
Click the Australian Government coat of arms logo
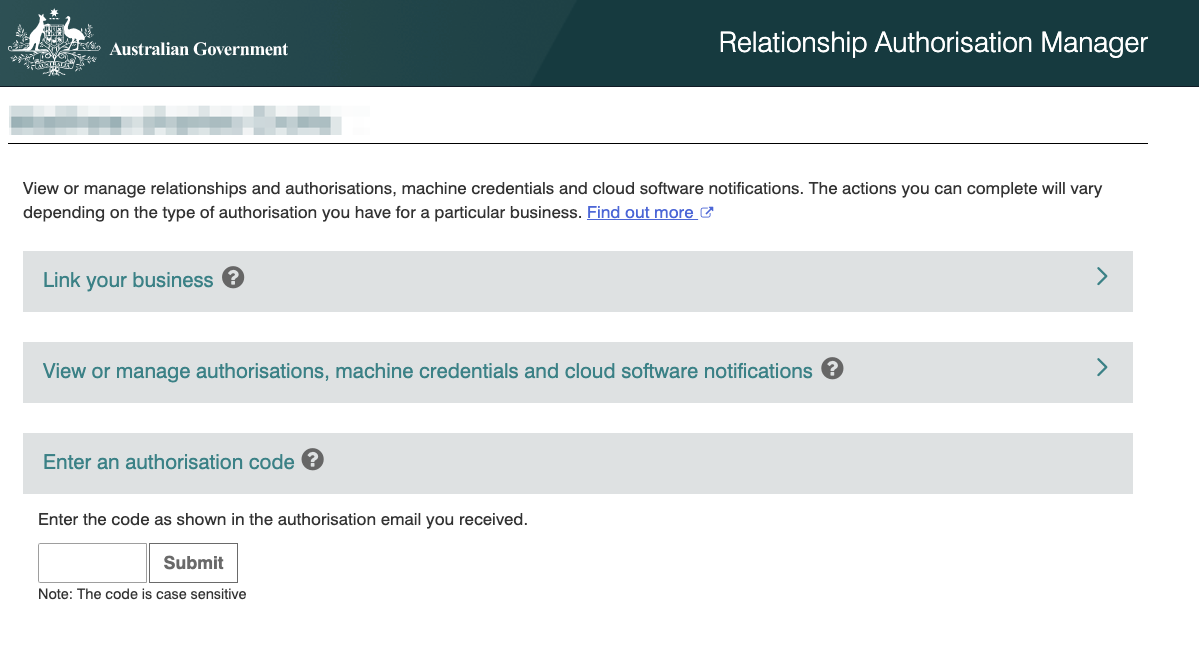pyautogui.click(x=54, y=43)
